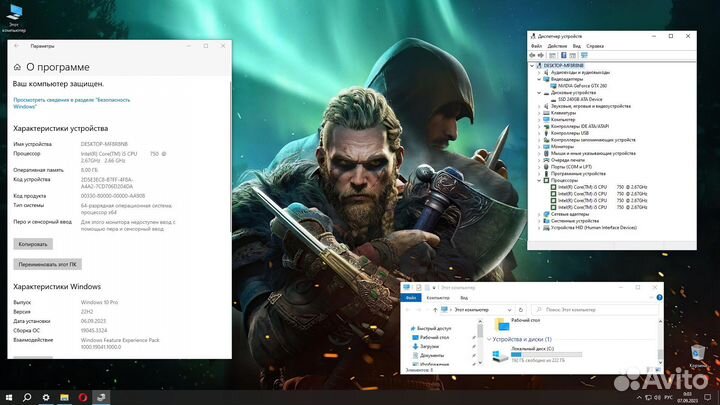Viewport: 720px width, 405px height.
Task: Click Settings gear in taskbar
Action: 46,397
